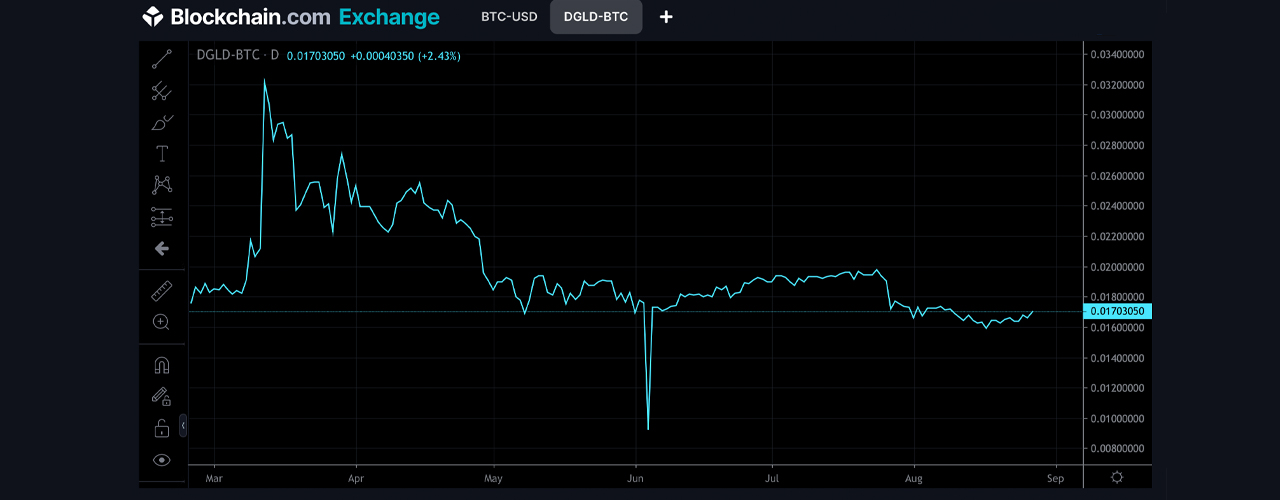The image size is (1280, 500).
Task: Select the long position prediction tool
Action: [x=161, y=217]
